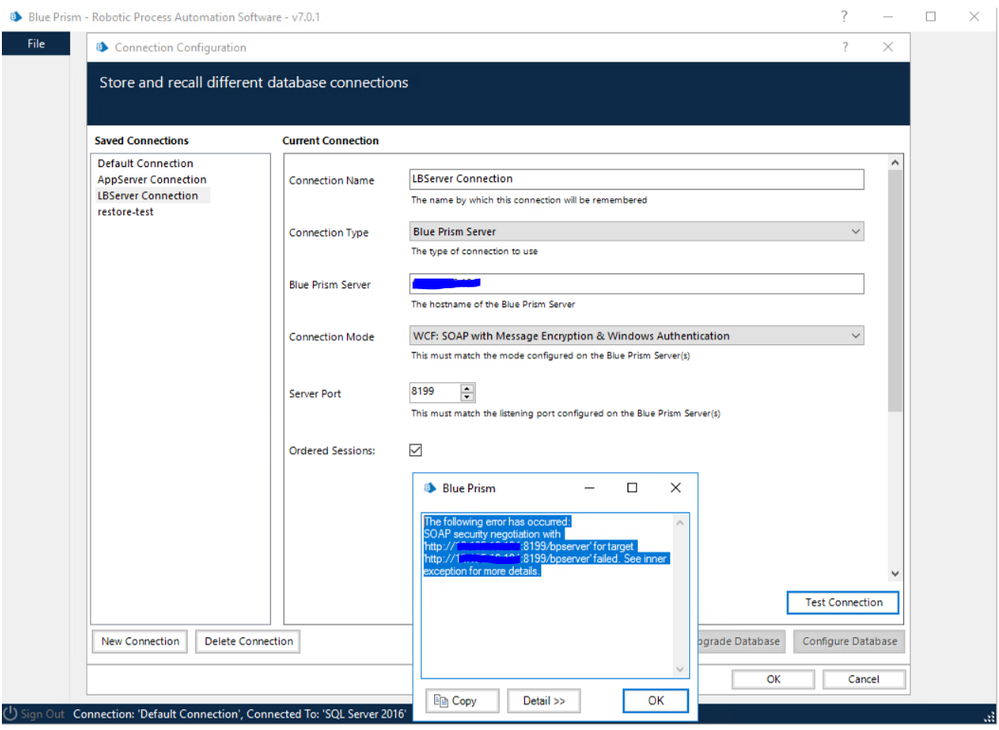
Task: Click Sign Out text in status bar
Action: (x=43, y=715)
